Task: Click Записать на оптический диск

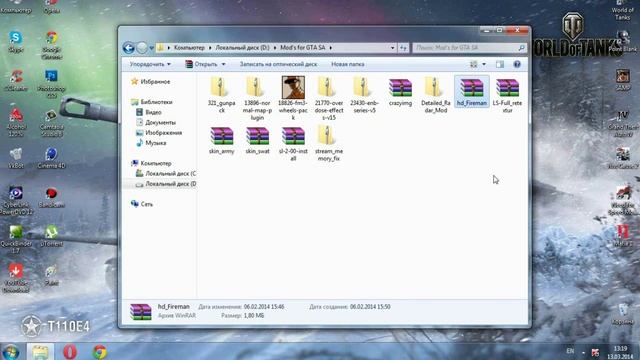Action: tap(278, 64)
